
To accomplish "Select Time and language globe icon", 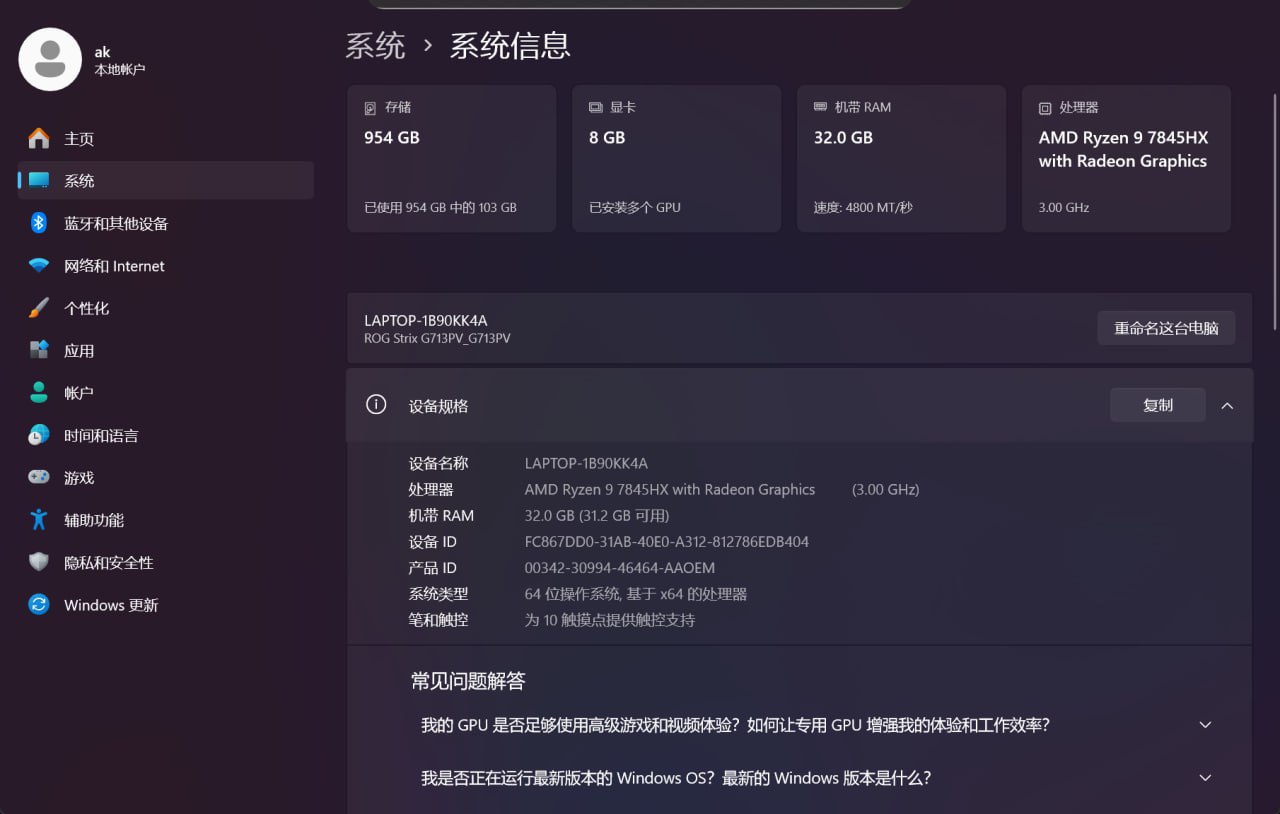I will pyautogui.click(x=39, y=435).
